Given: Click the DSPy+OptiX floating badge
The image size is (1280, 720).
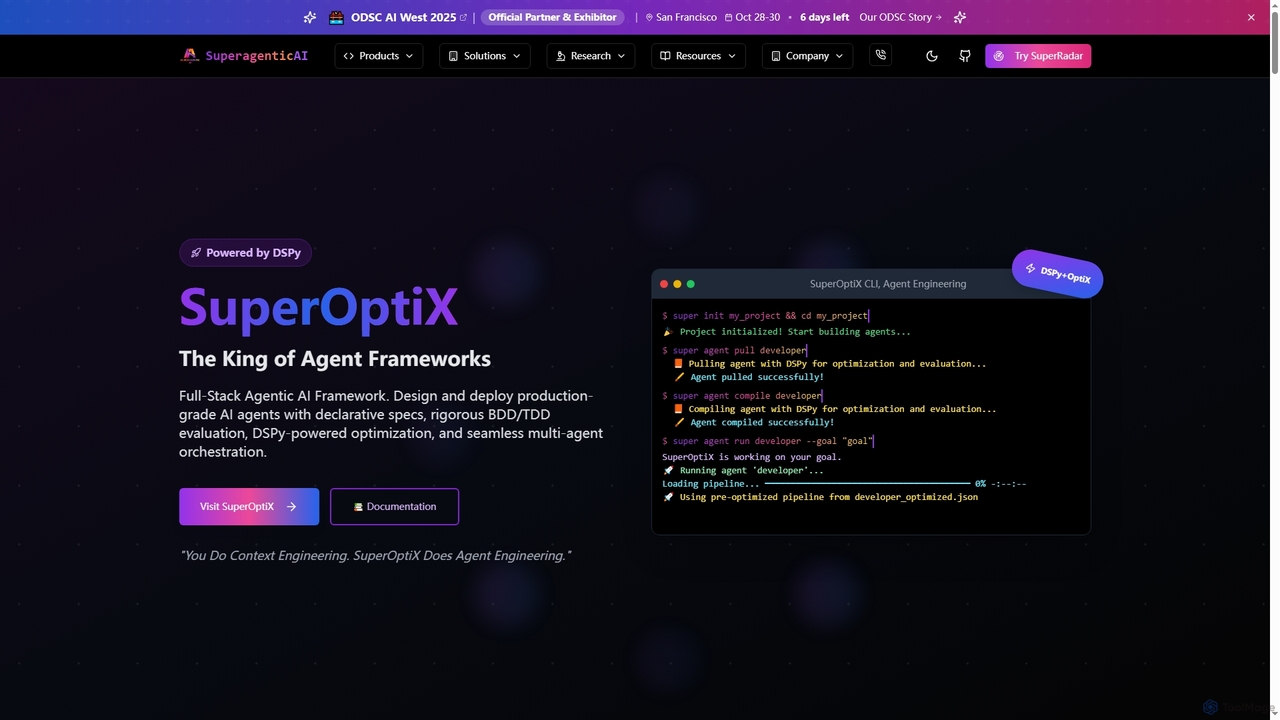Looking at the screenshot, I should (x=1057, y=273).
